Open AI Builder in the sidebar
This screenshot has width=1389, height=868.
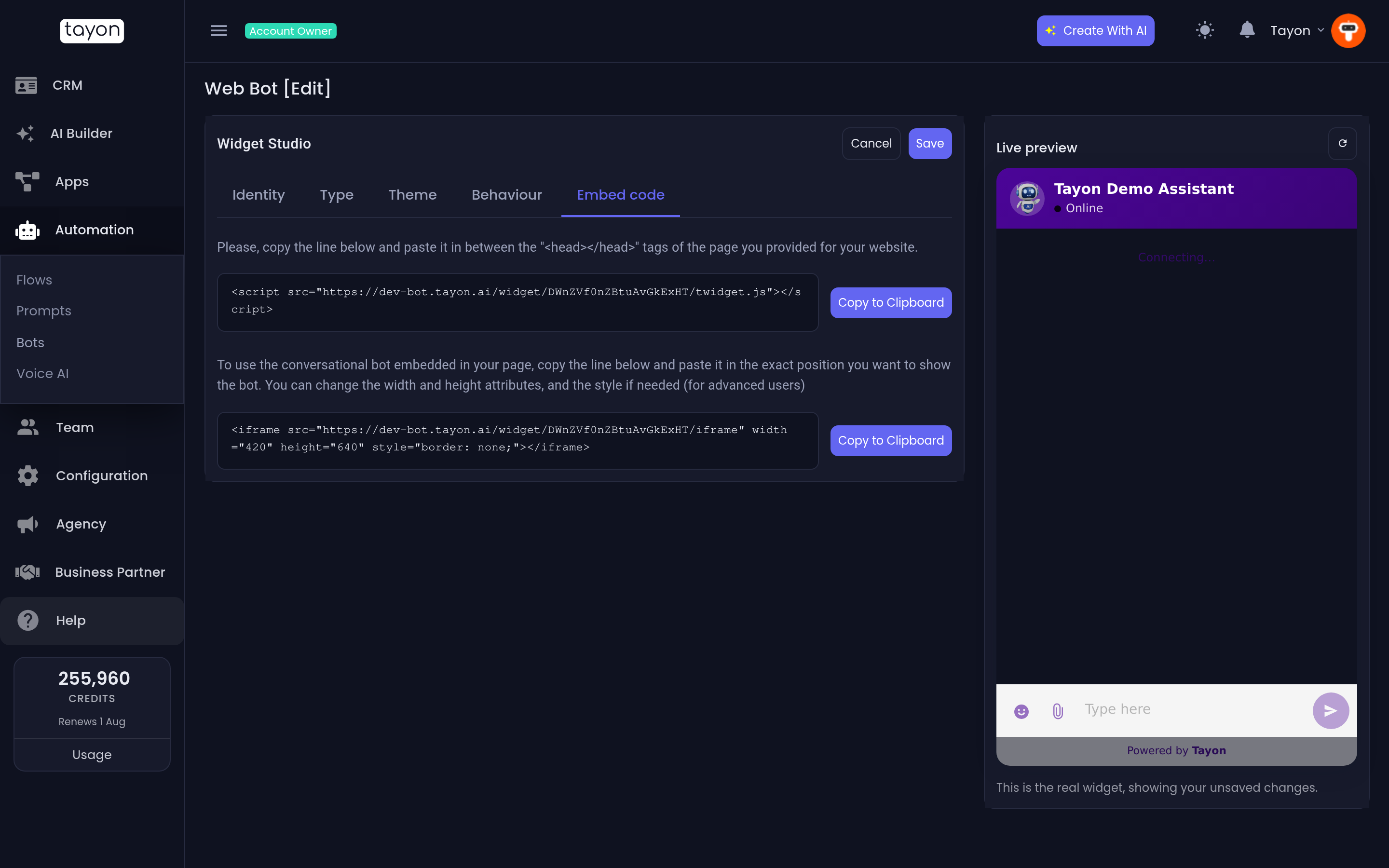point(92,133)
